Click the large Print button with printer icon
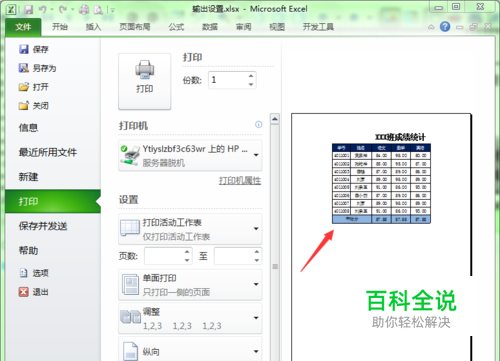This screenshot has width=500, height=361. (x=145, y=81)
